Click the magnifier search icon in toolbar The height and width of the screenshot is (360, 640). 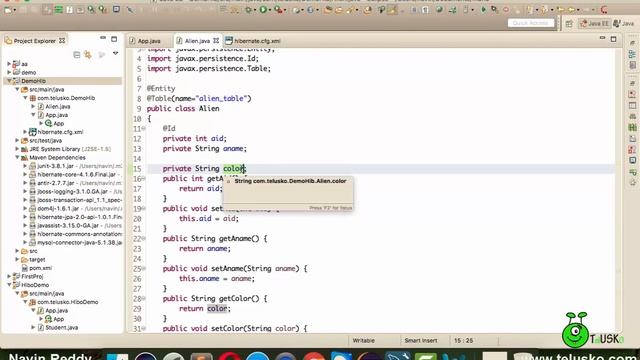point(91,9)
